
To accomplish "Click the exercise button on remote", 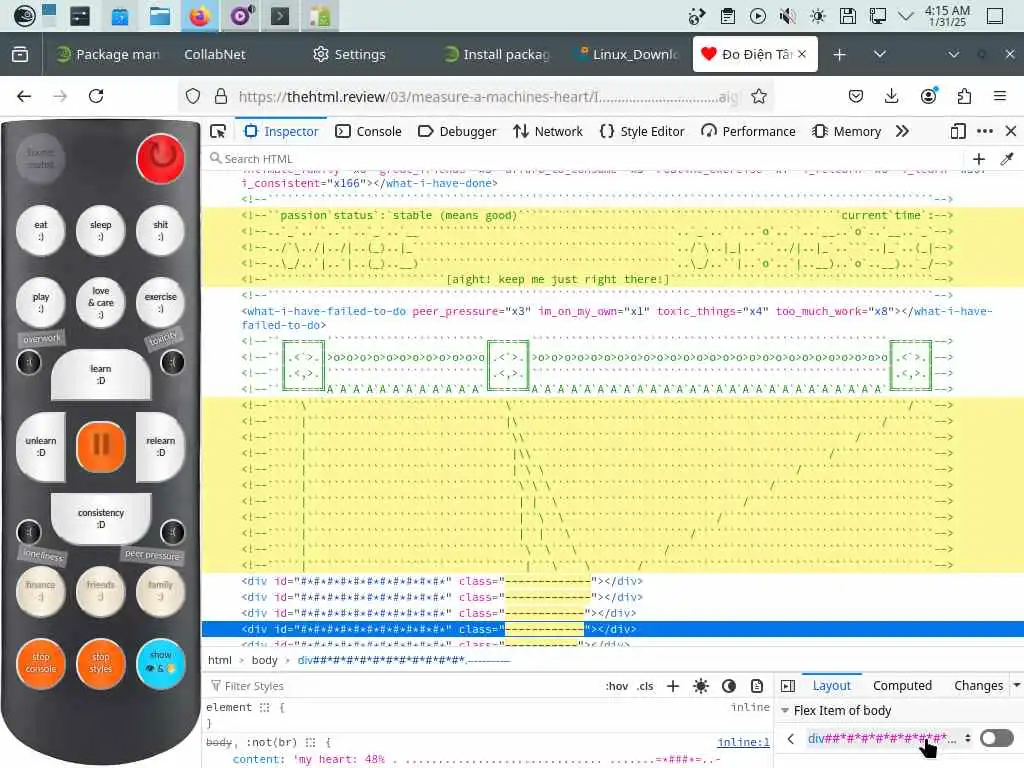I will 161,302.
